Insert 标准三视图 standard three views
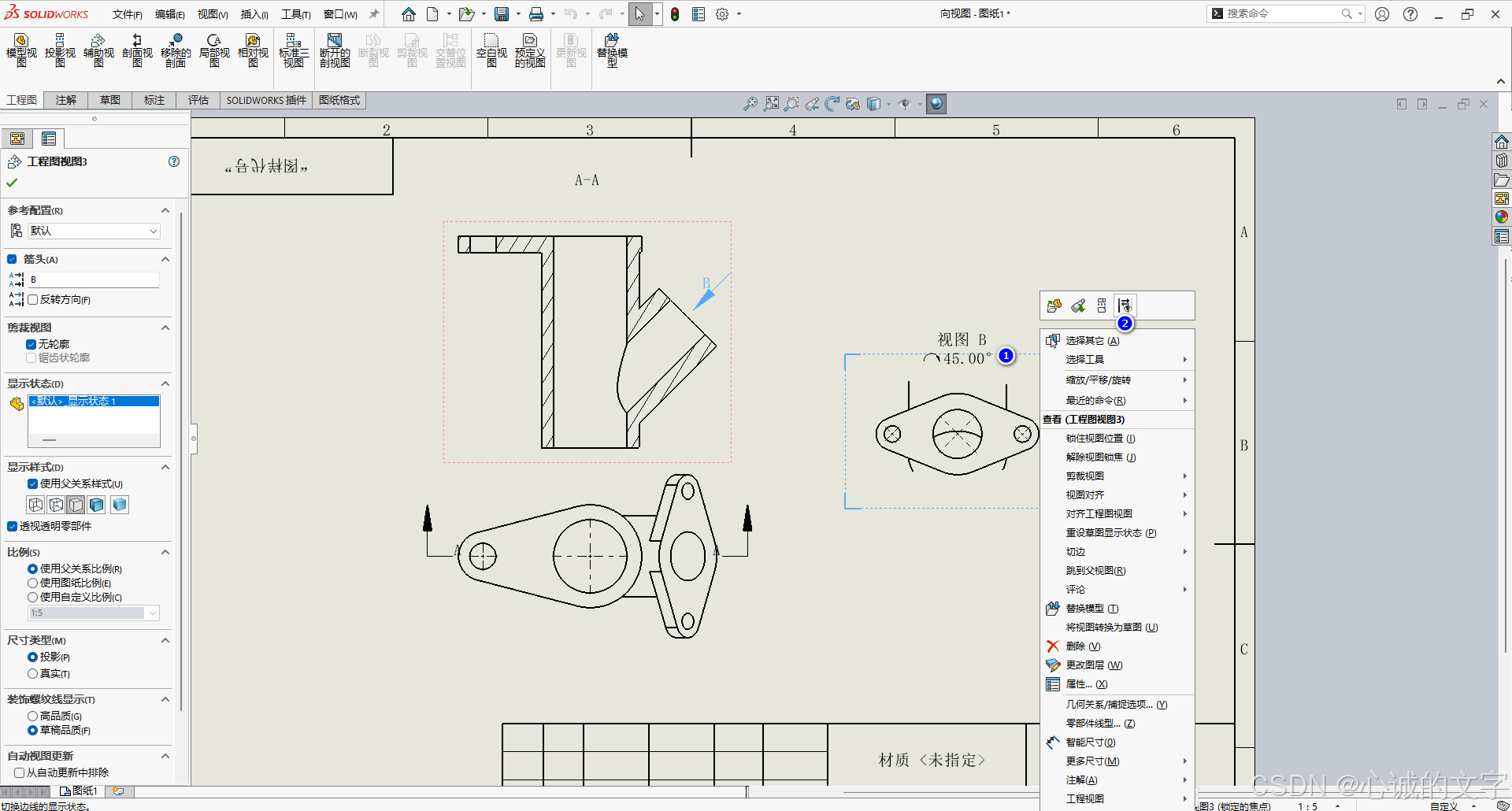This screenshot has width=1512, height=811. coord(294,50)
